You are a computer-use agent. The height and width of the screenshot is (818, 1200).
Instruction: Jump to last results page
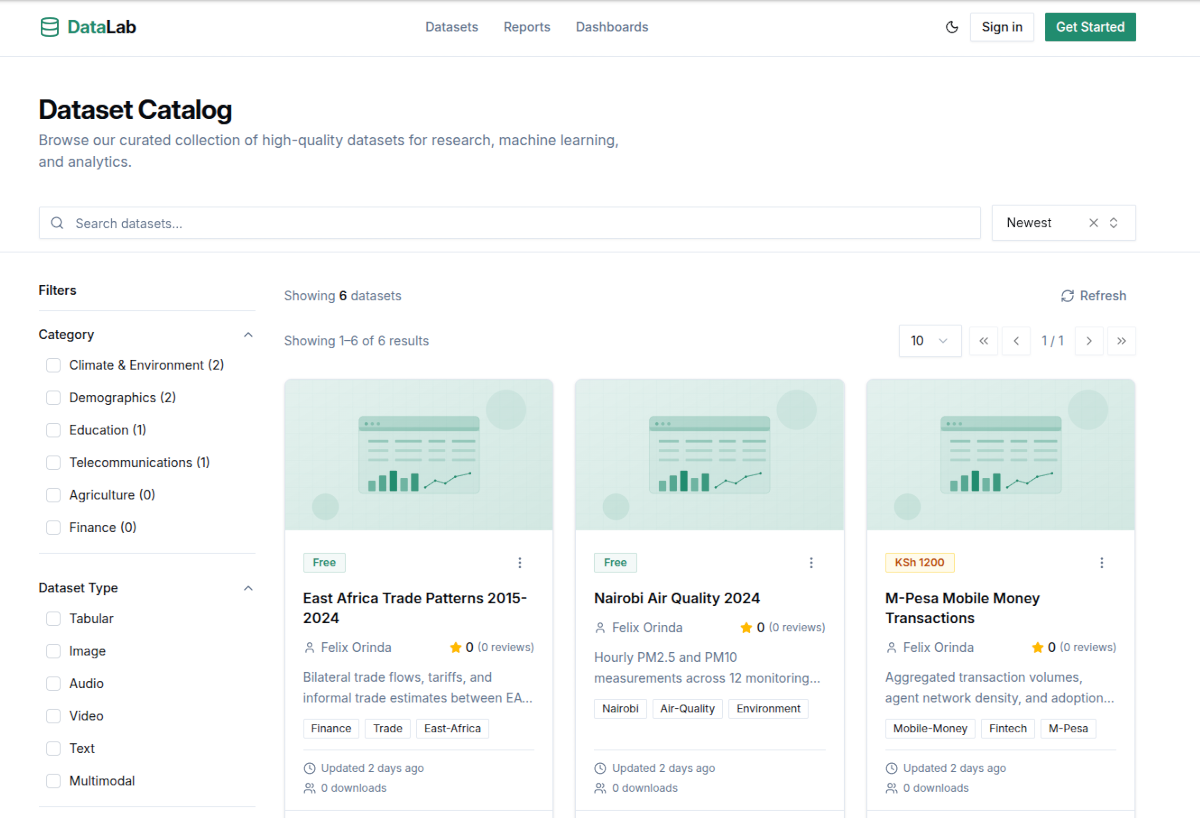(x=1122, y=341)
